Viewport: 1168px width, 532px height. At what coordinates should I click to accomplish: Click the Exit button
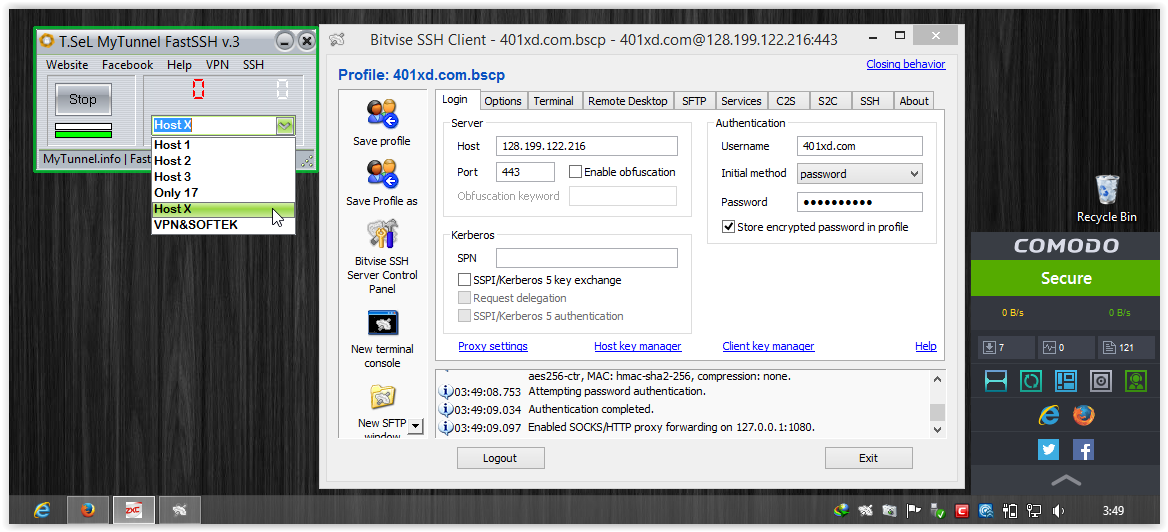[x=869, y=458]
